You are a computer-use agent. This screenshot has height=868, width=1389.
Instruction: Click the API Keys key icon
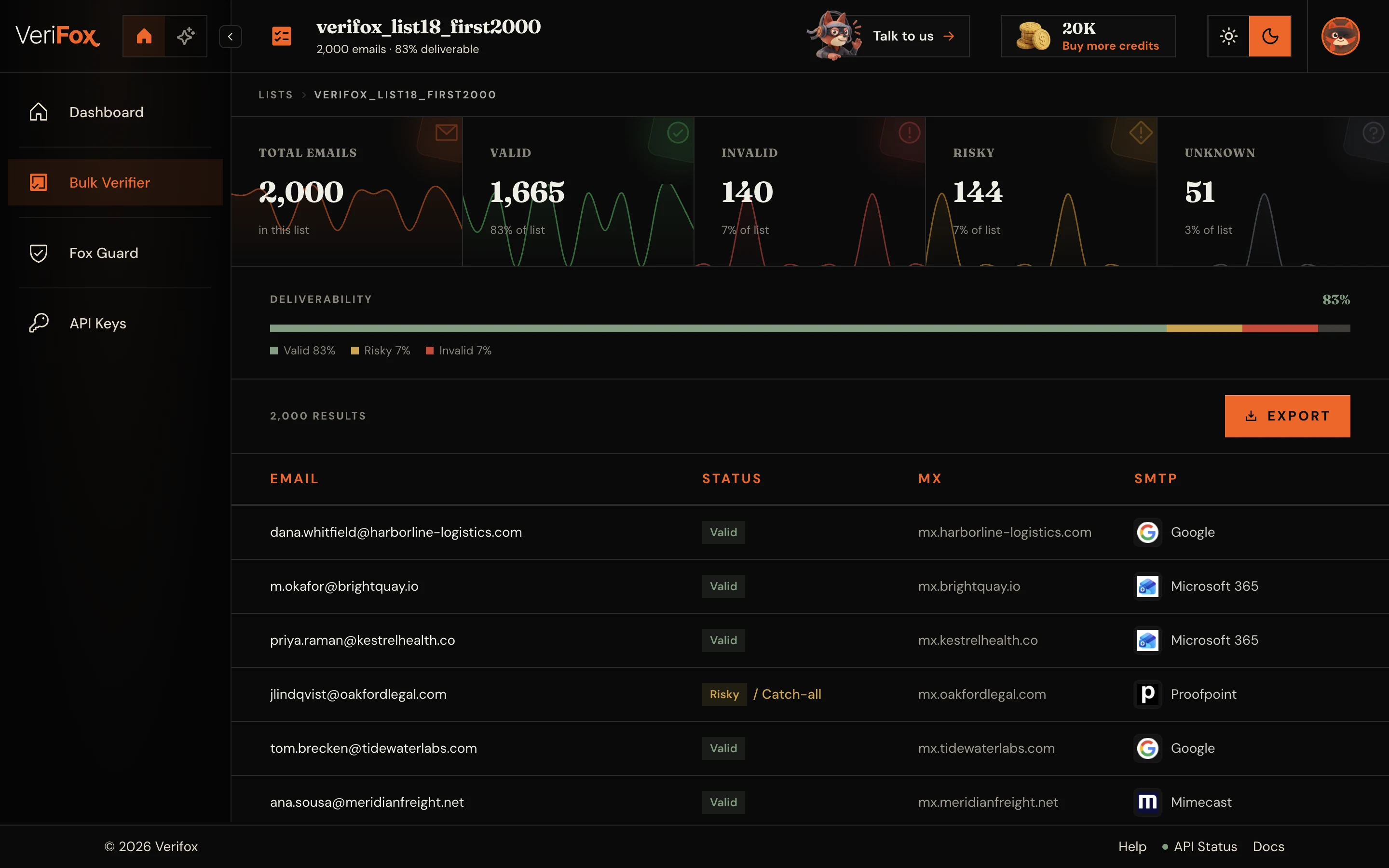coord(39,323)
